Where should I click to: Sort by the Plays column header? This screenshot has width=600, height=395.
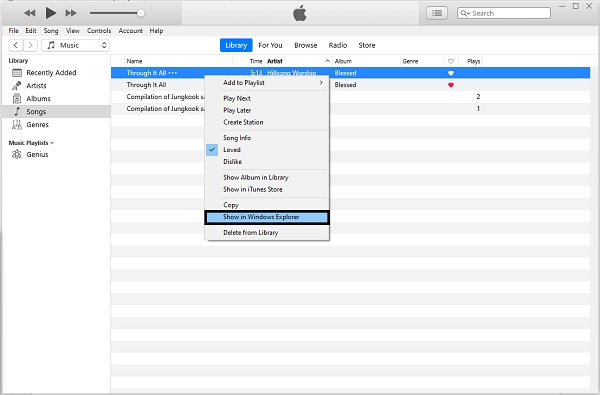pyautogui.click(x=473, y=61)
